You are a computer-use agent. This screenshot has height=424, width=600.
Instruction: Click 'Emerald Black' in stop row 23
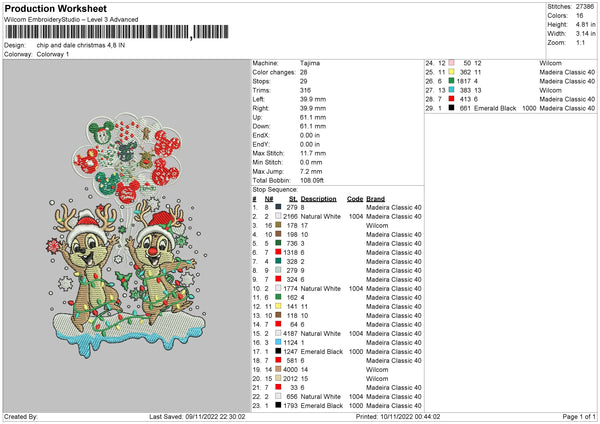pyautogui.click(x=322, y=406)
